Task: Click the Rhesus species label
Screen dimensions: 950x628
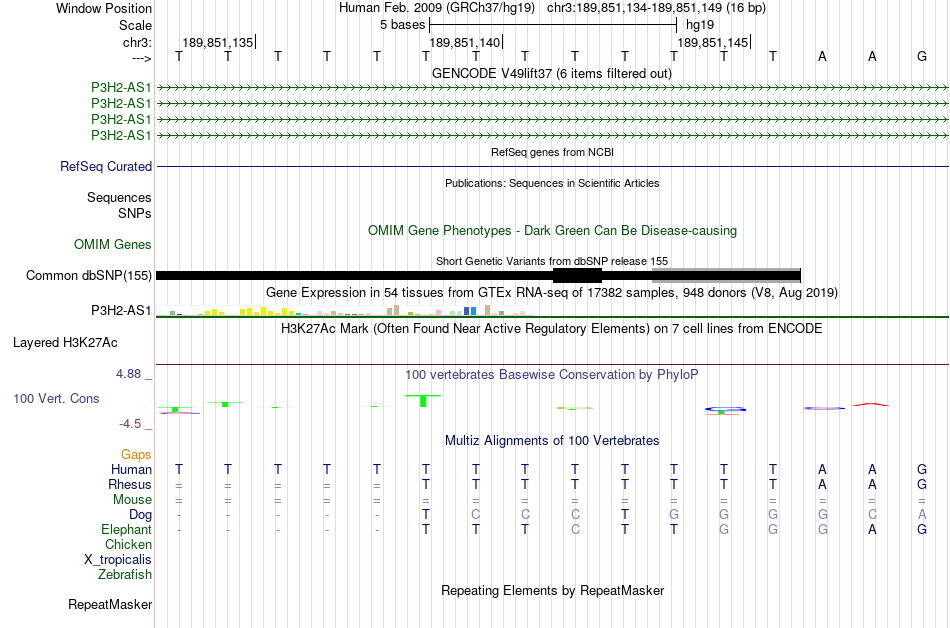Action: pos(130,484)
